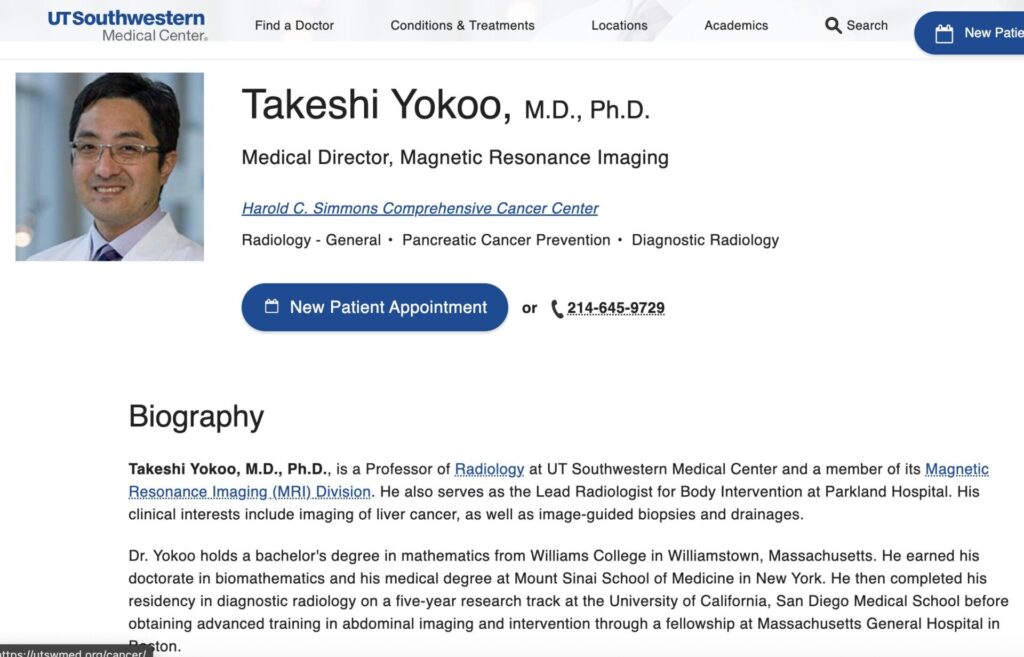Click the Biography section heading
Viewport: 1024px width, 657px height.
coord(196,416)
